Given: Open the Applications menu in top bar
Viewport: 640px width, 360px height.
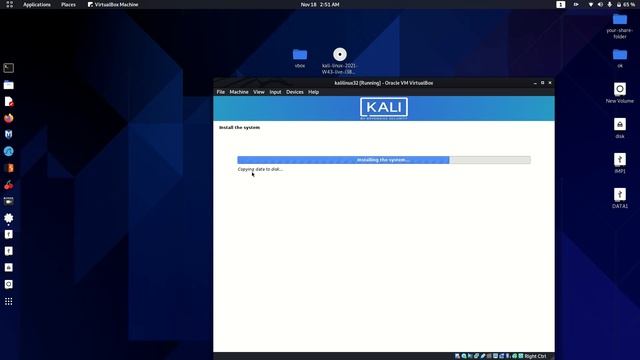Looking at the screenshot, I should (x=37, y=4).
